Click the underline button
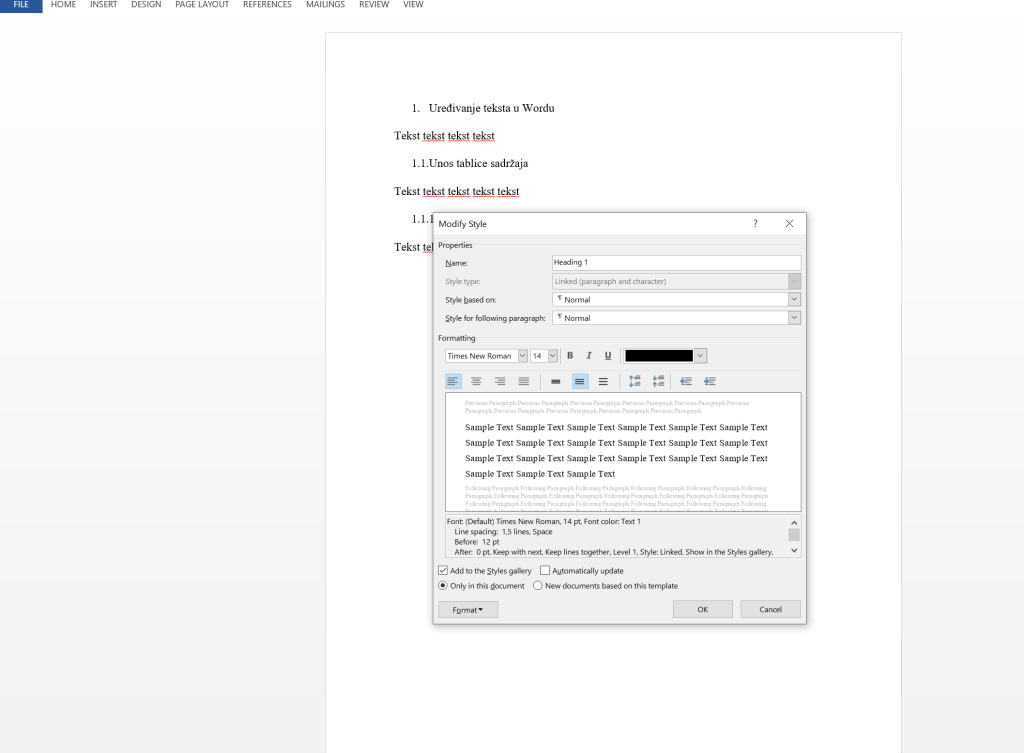 tap(607, 356)
